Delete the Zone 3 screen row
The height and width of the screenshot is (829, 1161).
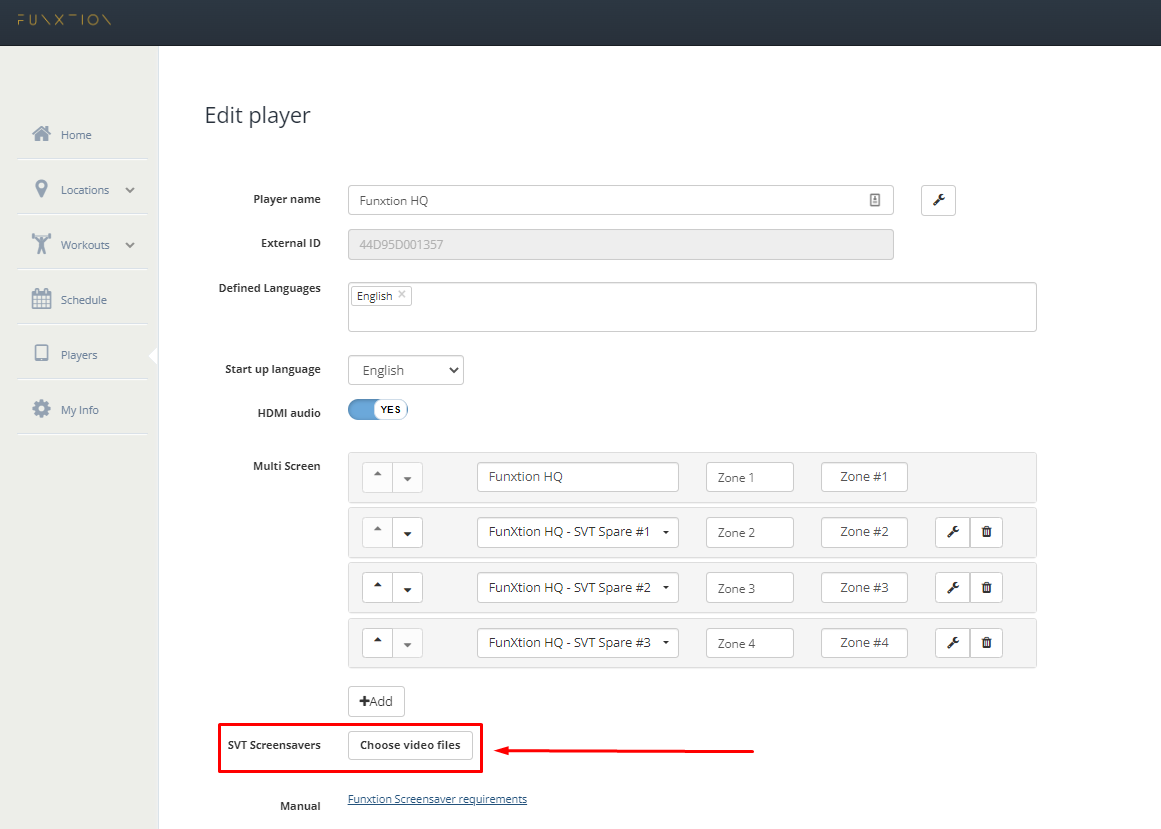(986, 588)
